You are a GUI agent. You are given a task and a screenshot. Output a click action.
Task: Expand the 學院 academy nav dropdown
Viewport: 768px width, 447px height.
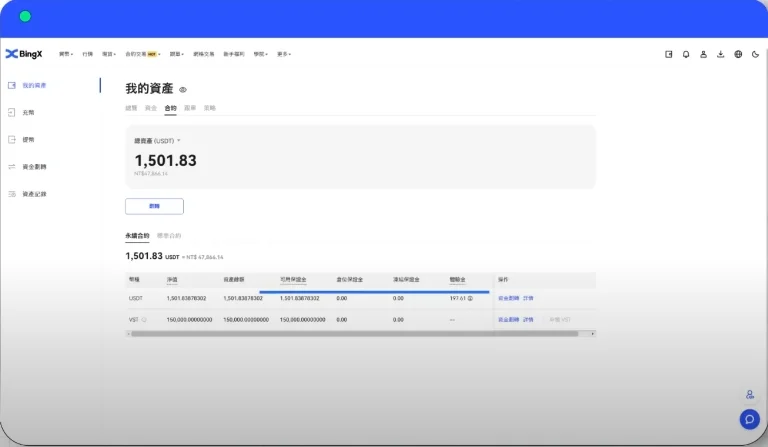pos(261,54)
